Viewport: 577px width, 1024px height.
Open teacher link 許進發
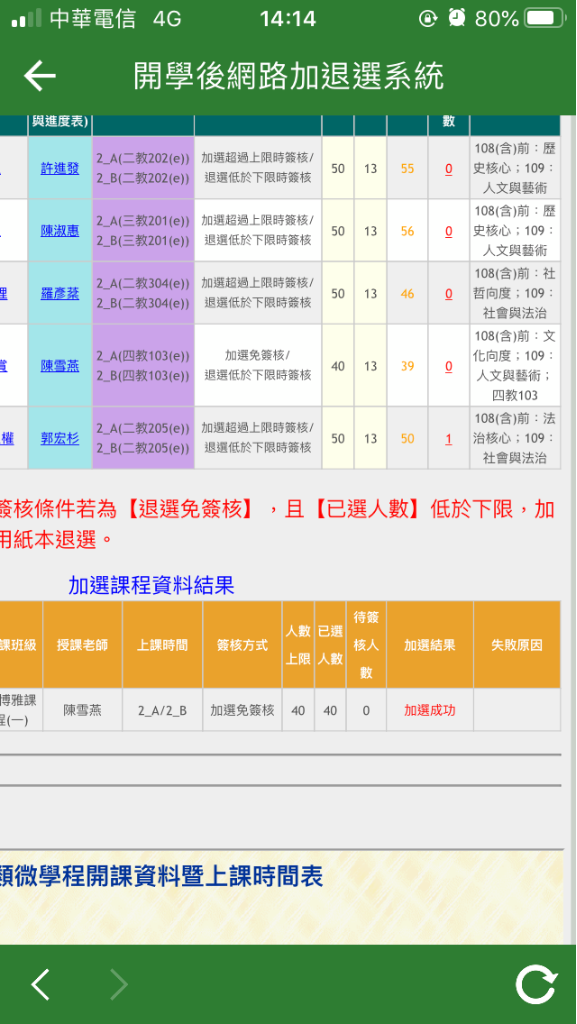coord(60,168)
